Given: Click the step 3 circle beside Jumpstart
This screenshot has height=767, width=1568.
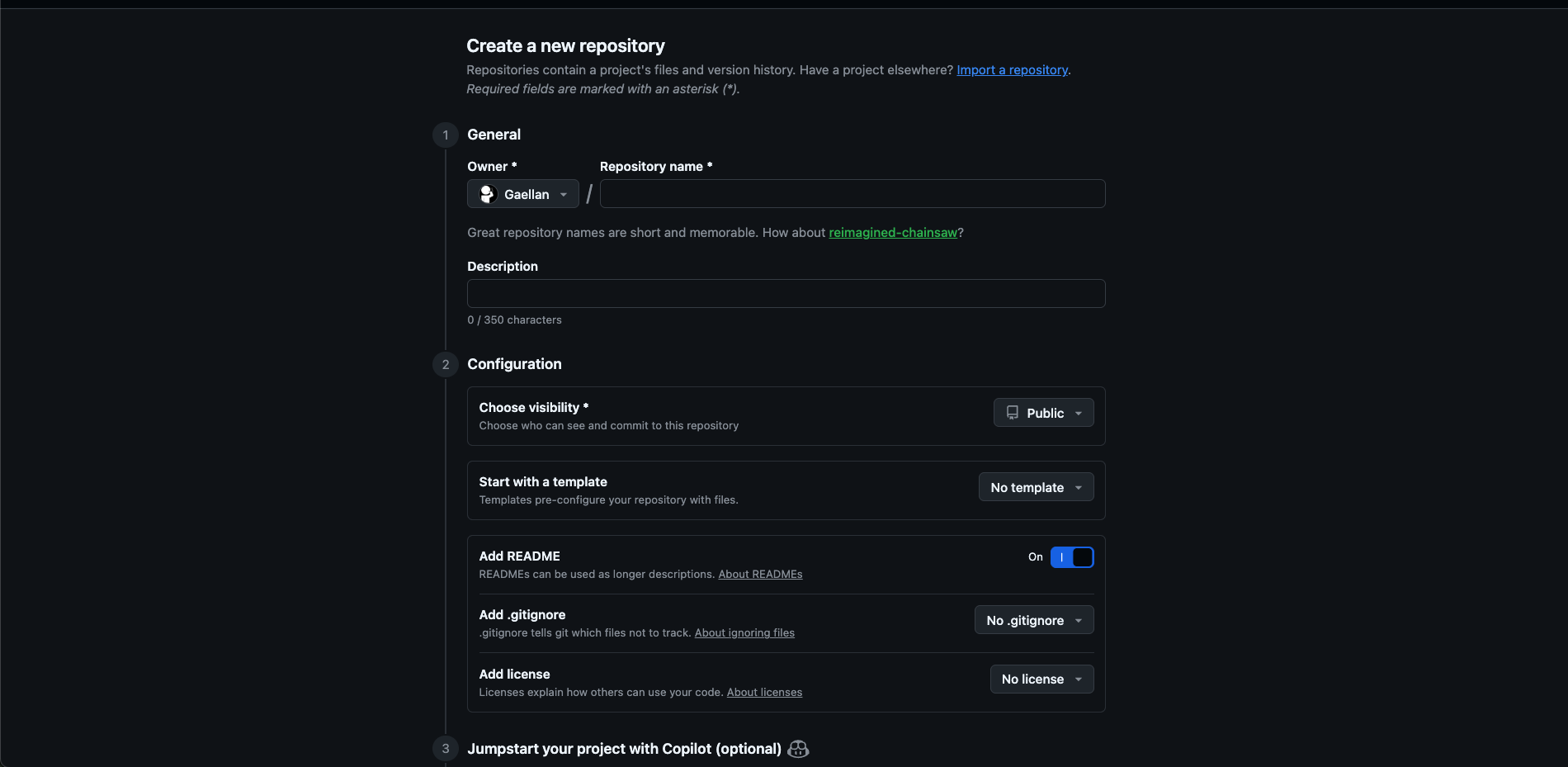Looking at the screenshot, I should coord(445,748).
